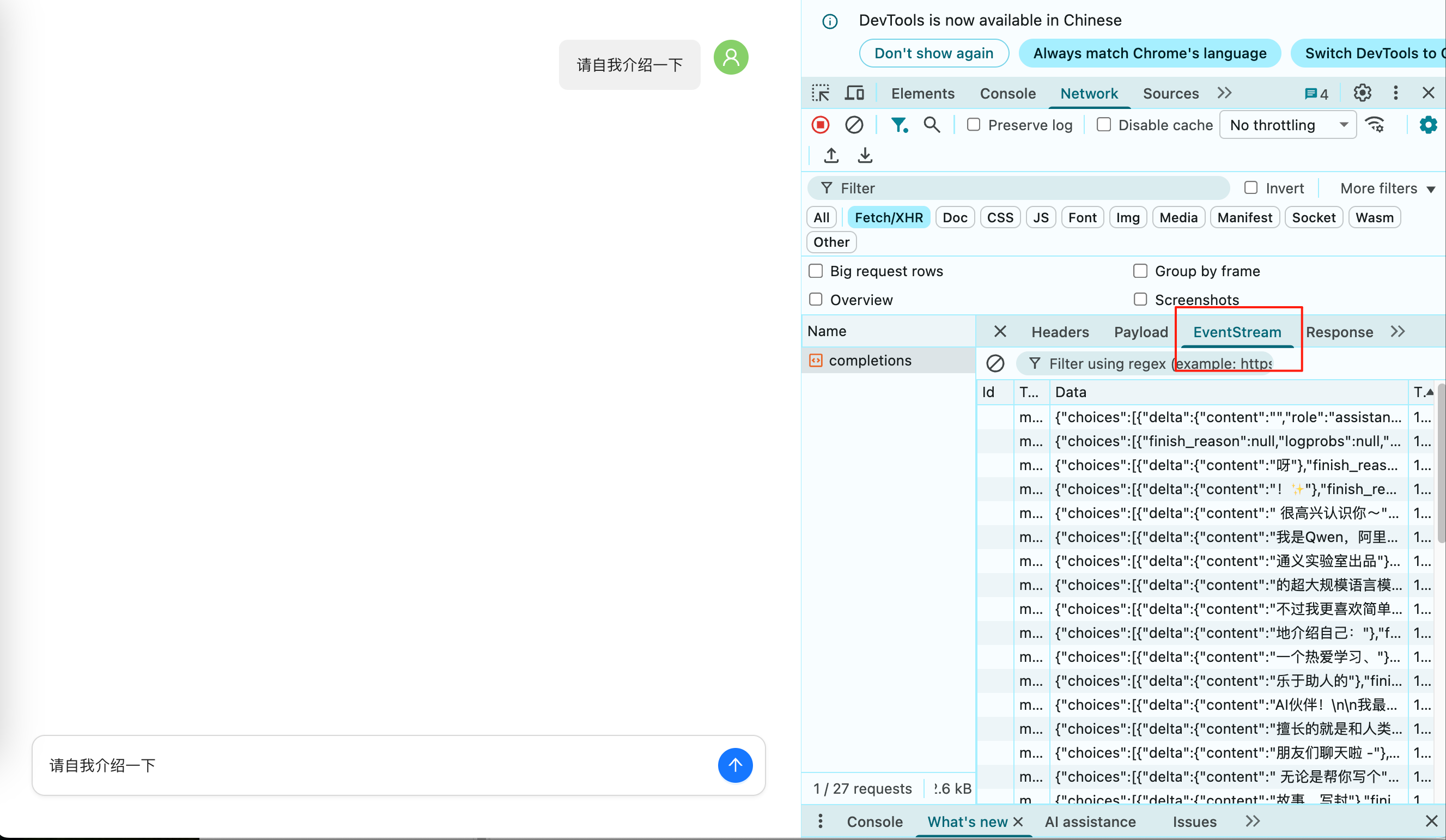The width and height of the screenshot is (1446, 840).
Task: Click the export HAR download icon
Action: point(865,155)
